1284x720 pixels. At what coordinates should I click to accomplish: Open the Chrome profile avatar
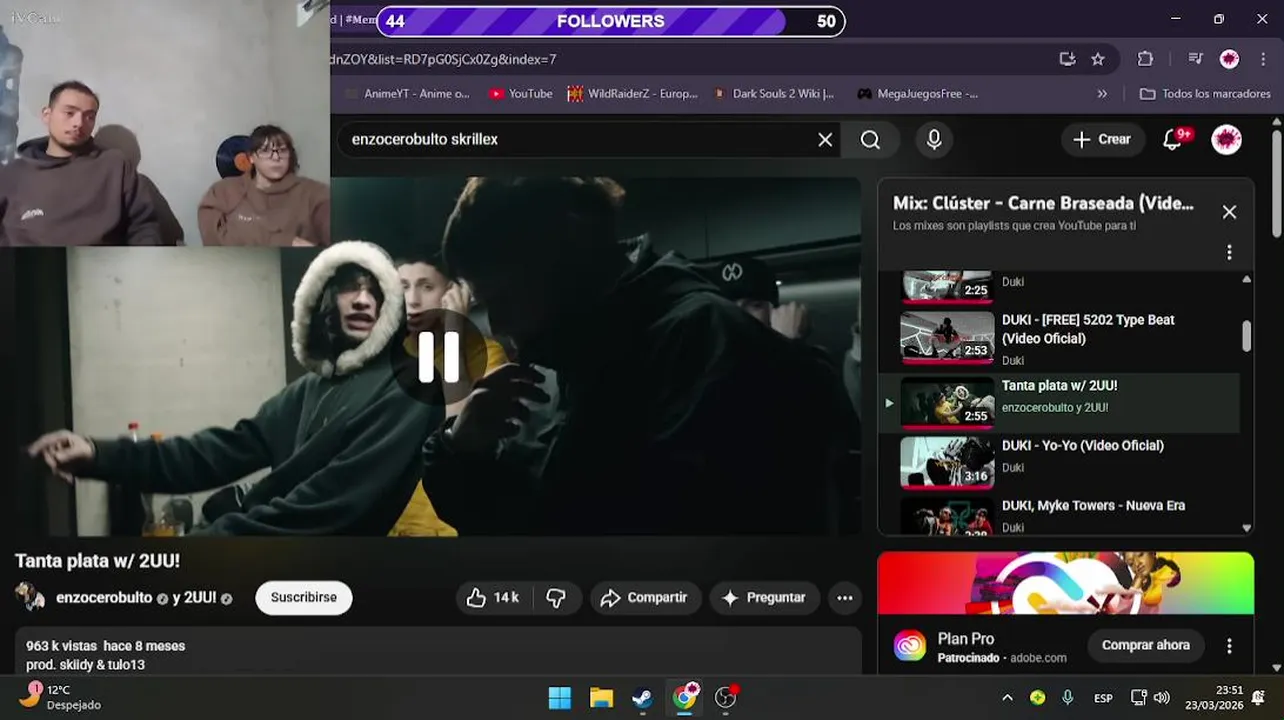[1230, 59]
